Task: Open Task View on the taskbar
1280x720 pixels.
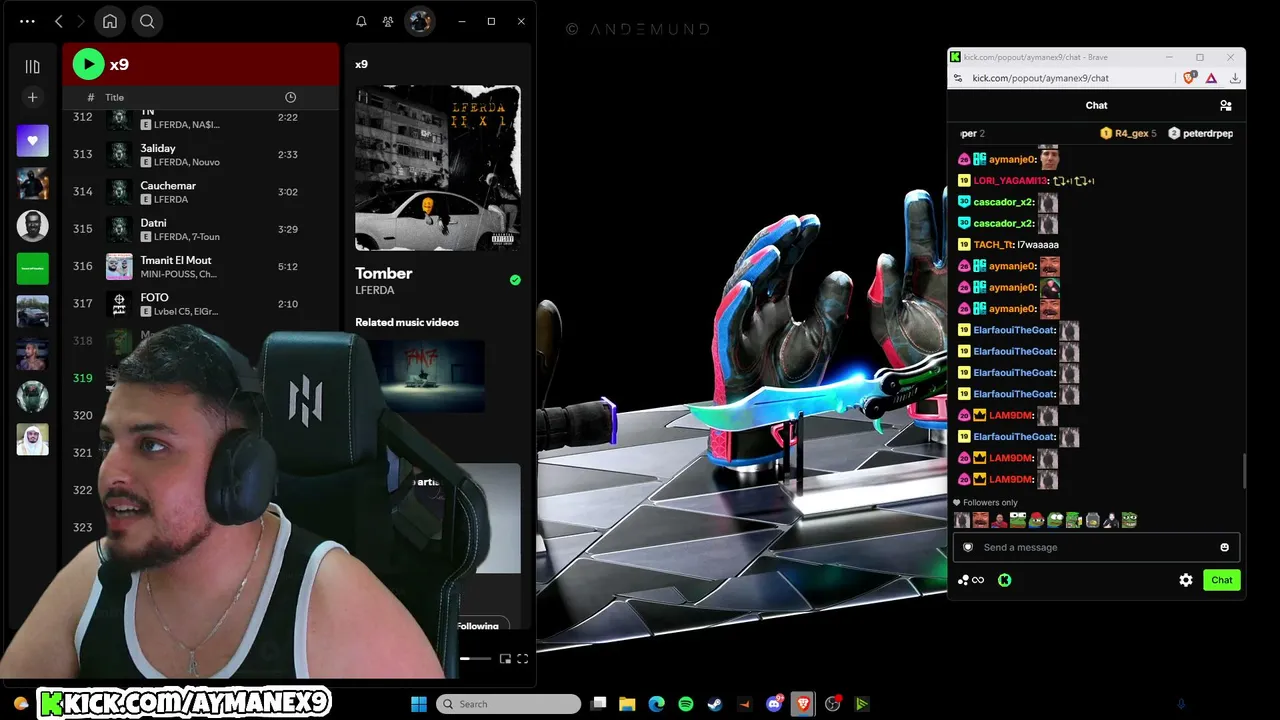Action: (598, 704)
